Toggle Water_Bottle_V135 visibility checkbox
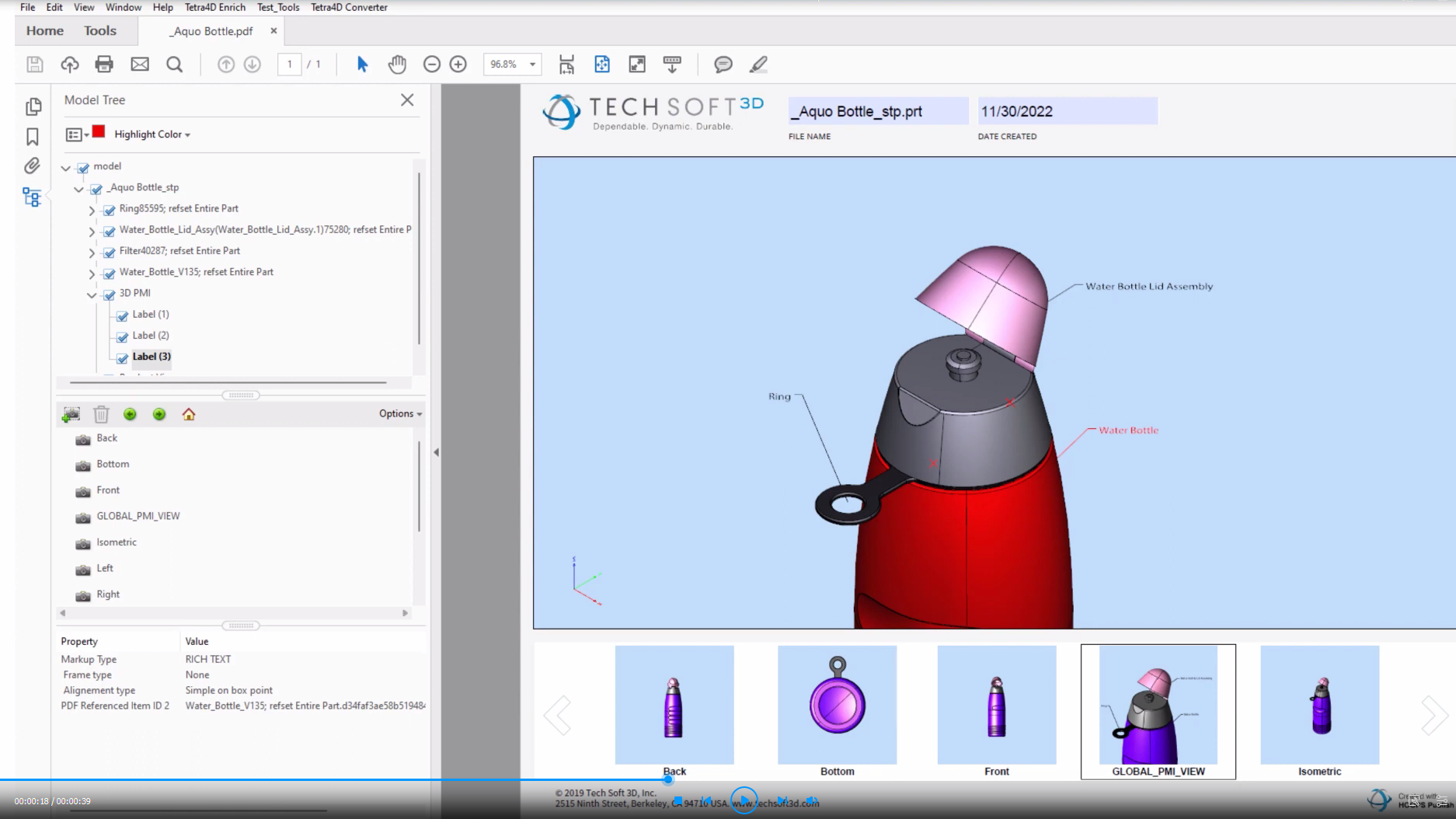This screenshot has width=1456, height=819. tap(110, 273)
